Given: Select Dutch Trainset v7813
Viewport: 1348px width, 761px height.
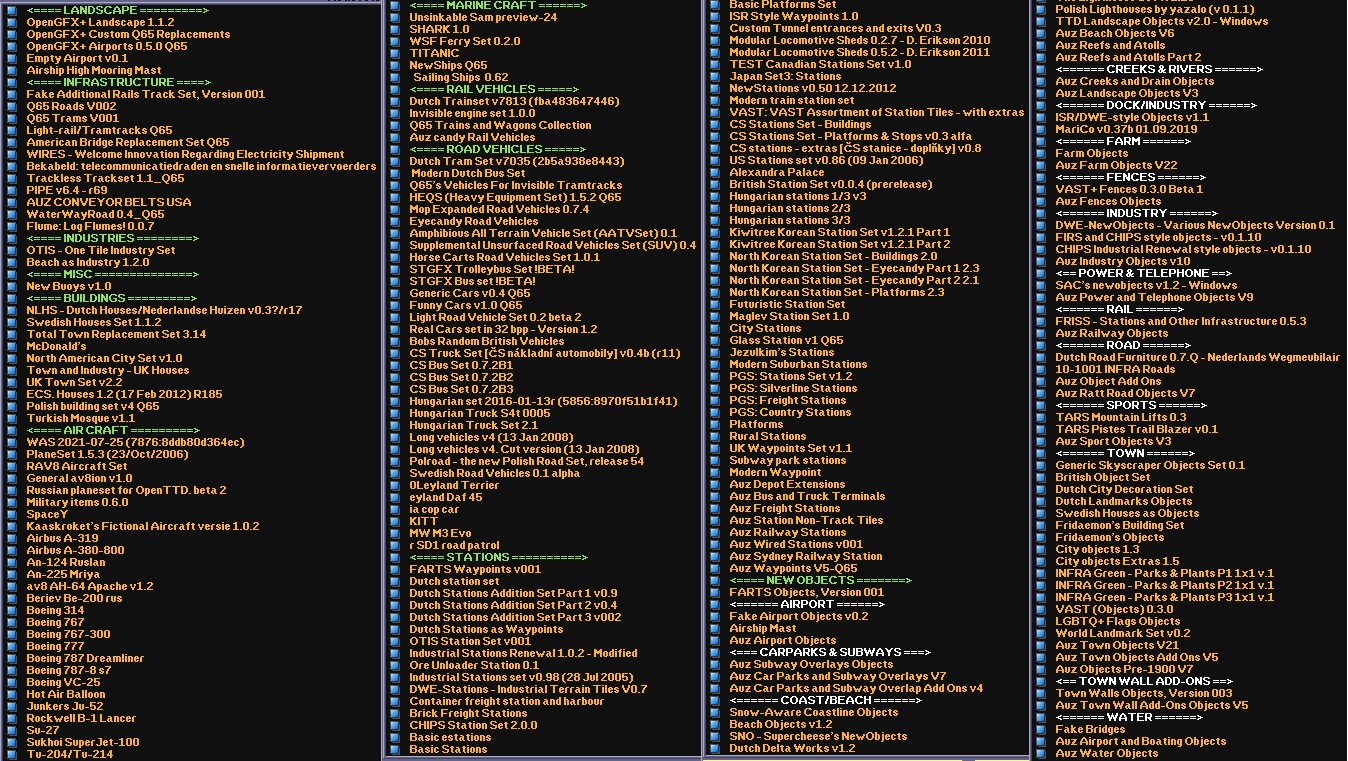Looking at the screenshot, I should (514, 101).
